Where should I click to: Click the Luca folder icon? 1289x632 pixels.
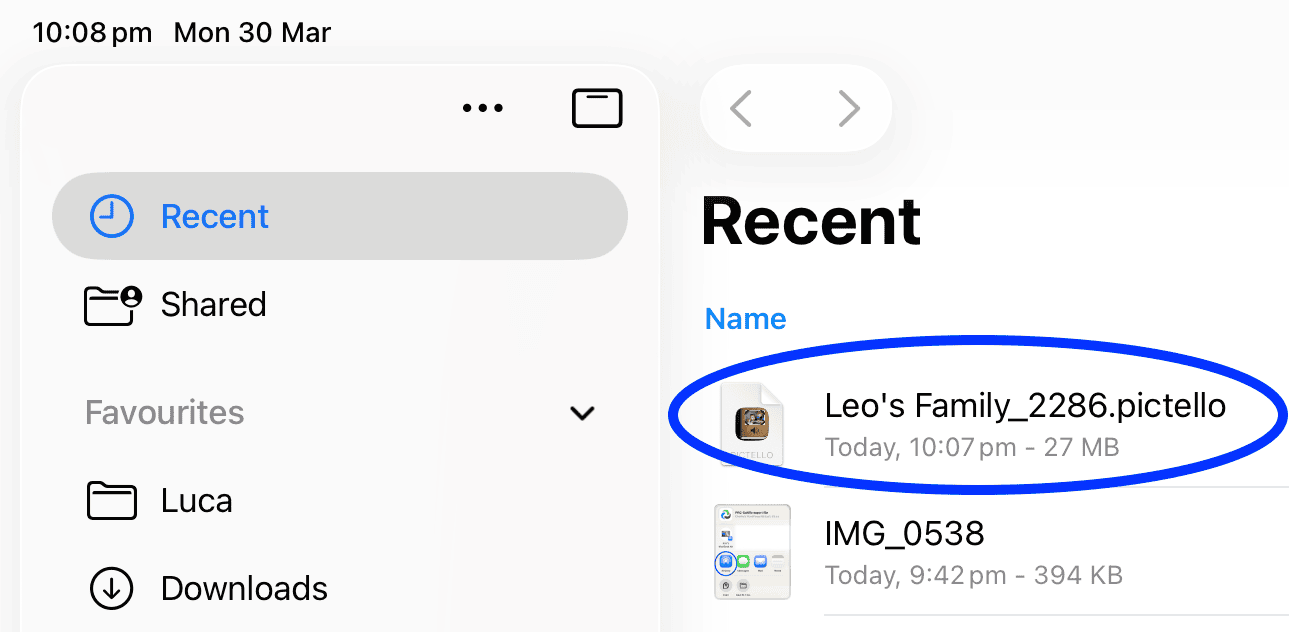112,501
